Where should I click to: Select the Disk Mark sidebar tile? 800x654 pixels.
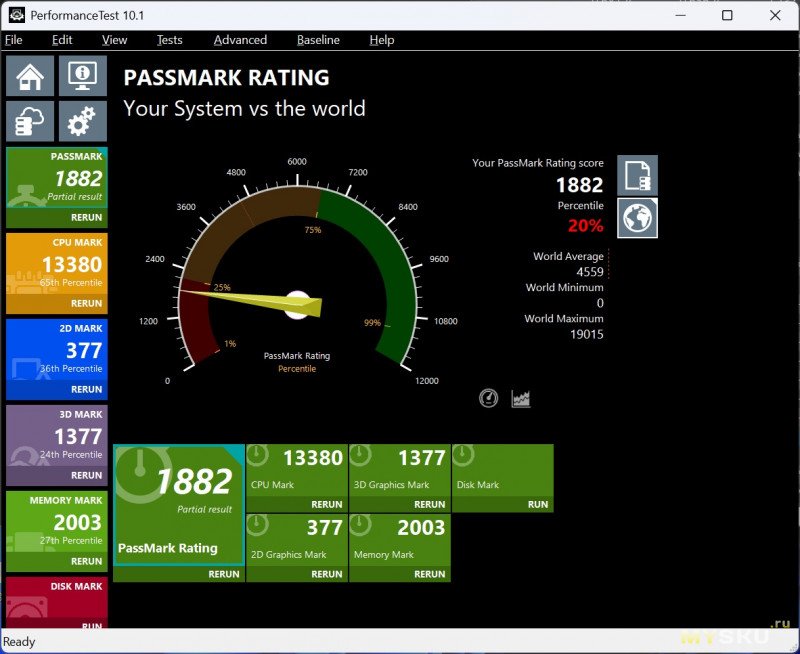pyautogui.click(x=57, y=602)
